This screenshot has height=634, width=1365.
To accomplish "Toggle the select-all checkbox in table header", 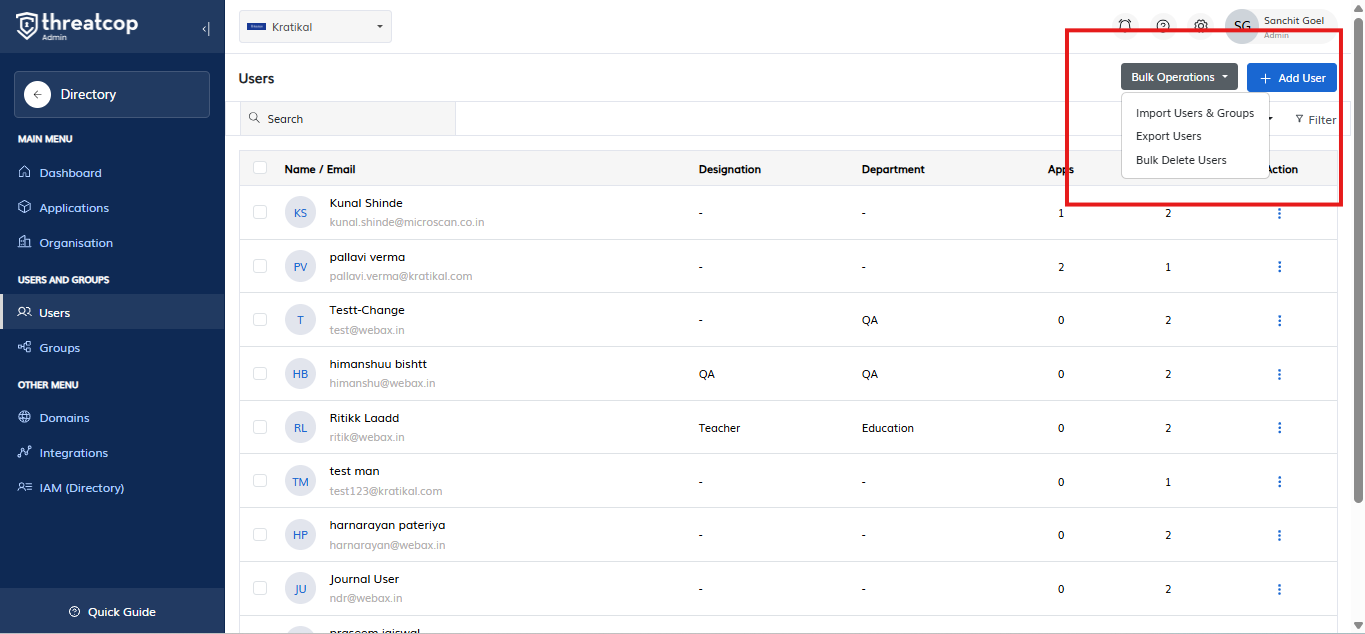I will pyautogui.click(x=260, y=168).
